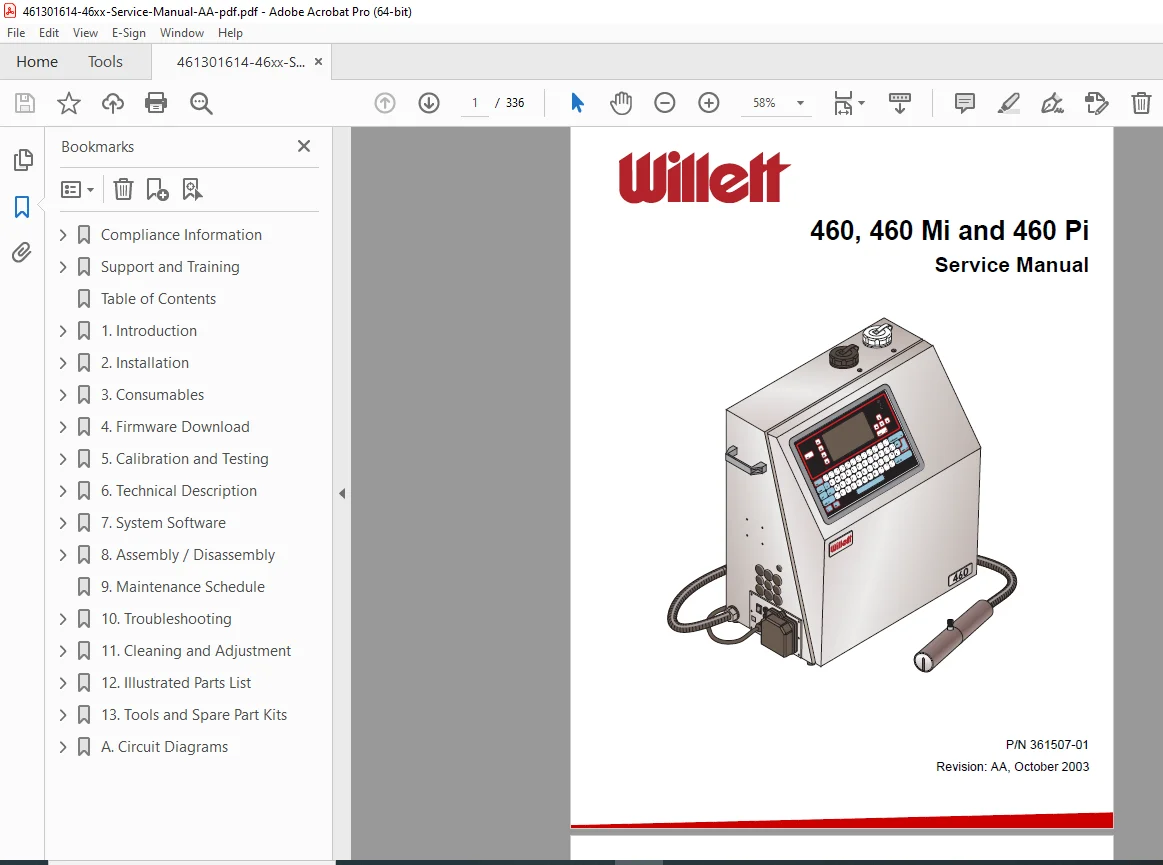Image resolution: width=1163 pixels, height=865 pixels.
Task: Expand the 2. Installation bookmark
Action: (63, 363)
